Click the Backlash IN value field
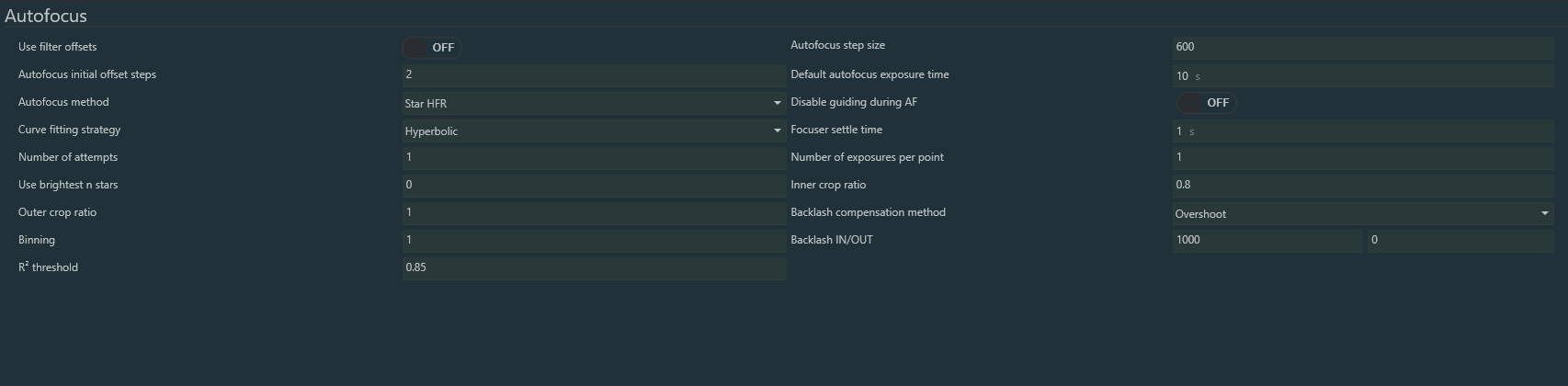 tap(1267, 240)
